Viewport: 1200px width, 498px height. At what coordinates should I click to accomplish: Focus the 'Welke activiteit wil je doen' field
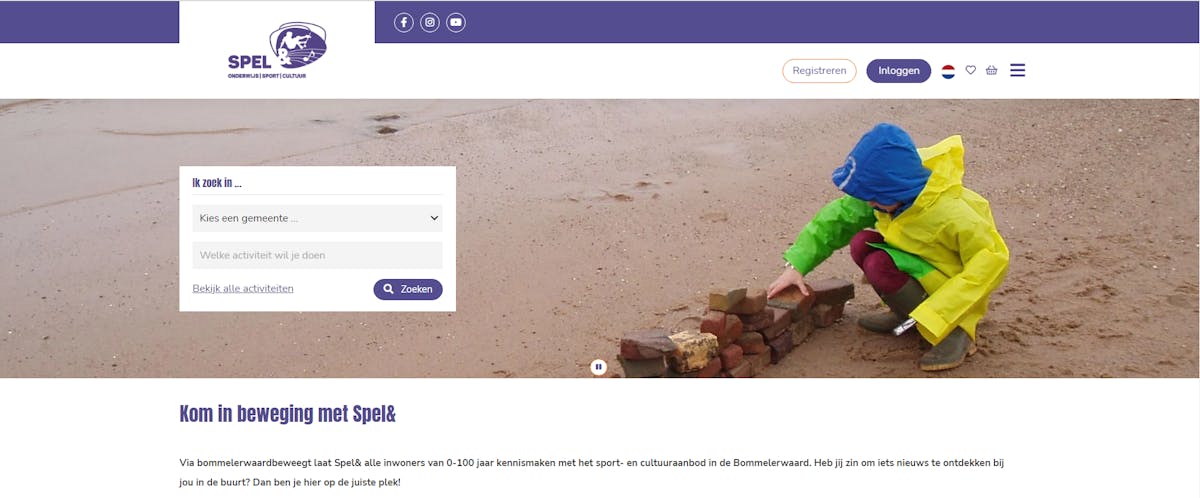tap(317, 255)
